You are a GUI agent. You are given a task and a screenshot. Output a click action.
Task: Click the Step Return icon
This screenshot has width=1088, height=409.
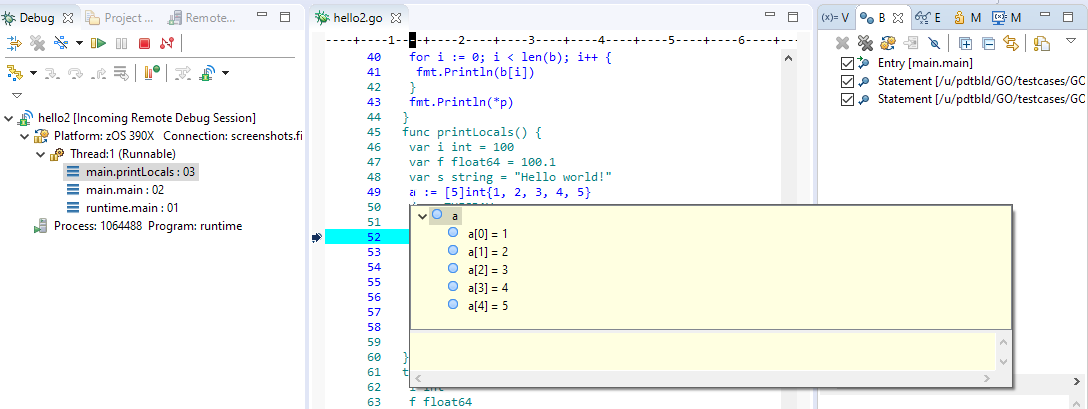coord(99,72)
